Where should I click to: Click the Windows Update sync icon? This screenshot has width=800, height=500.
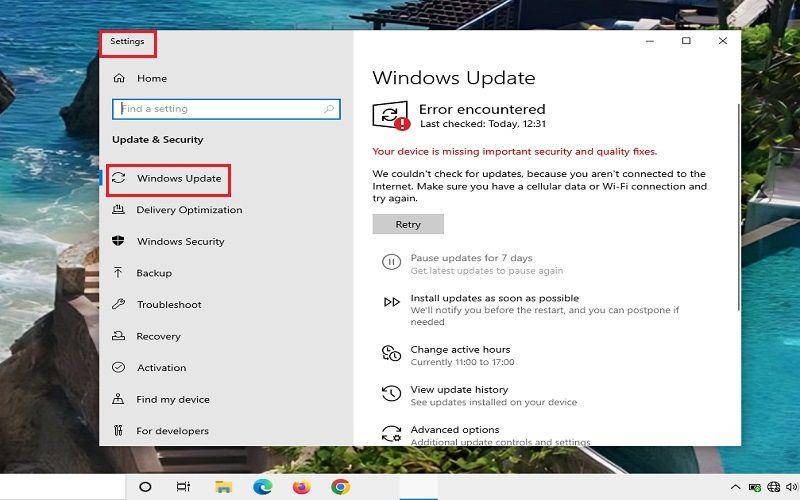pyautogui.click(x=118, y=178)
